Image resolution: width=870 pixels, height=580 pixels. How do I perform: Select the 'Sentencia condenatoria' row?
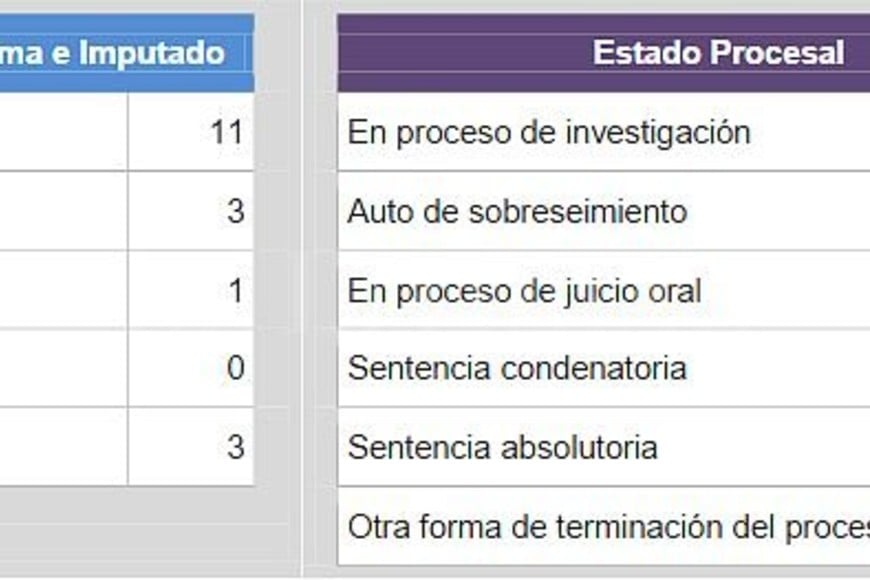point(517,368)
